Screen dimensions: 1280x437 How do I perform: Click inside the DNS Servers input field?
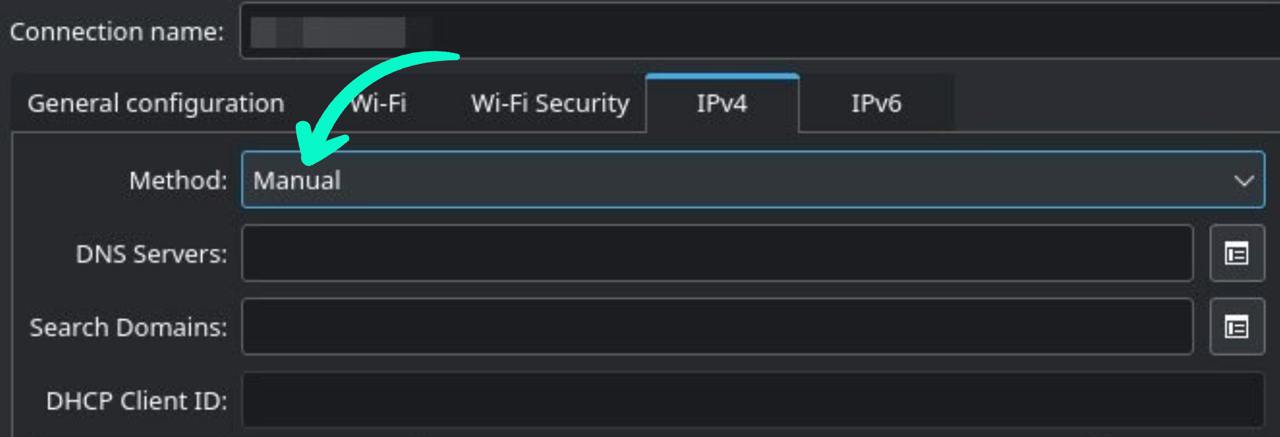[x=717, y=254]
